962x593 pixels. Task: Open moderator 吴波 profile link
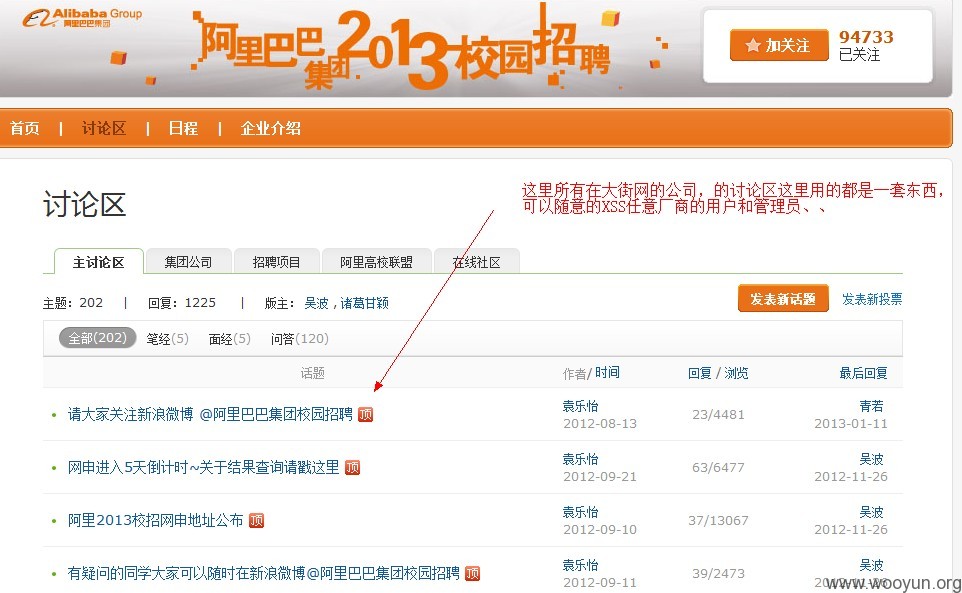pos(316,303)
